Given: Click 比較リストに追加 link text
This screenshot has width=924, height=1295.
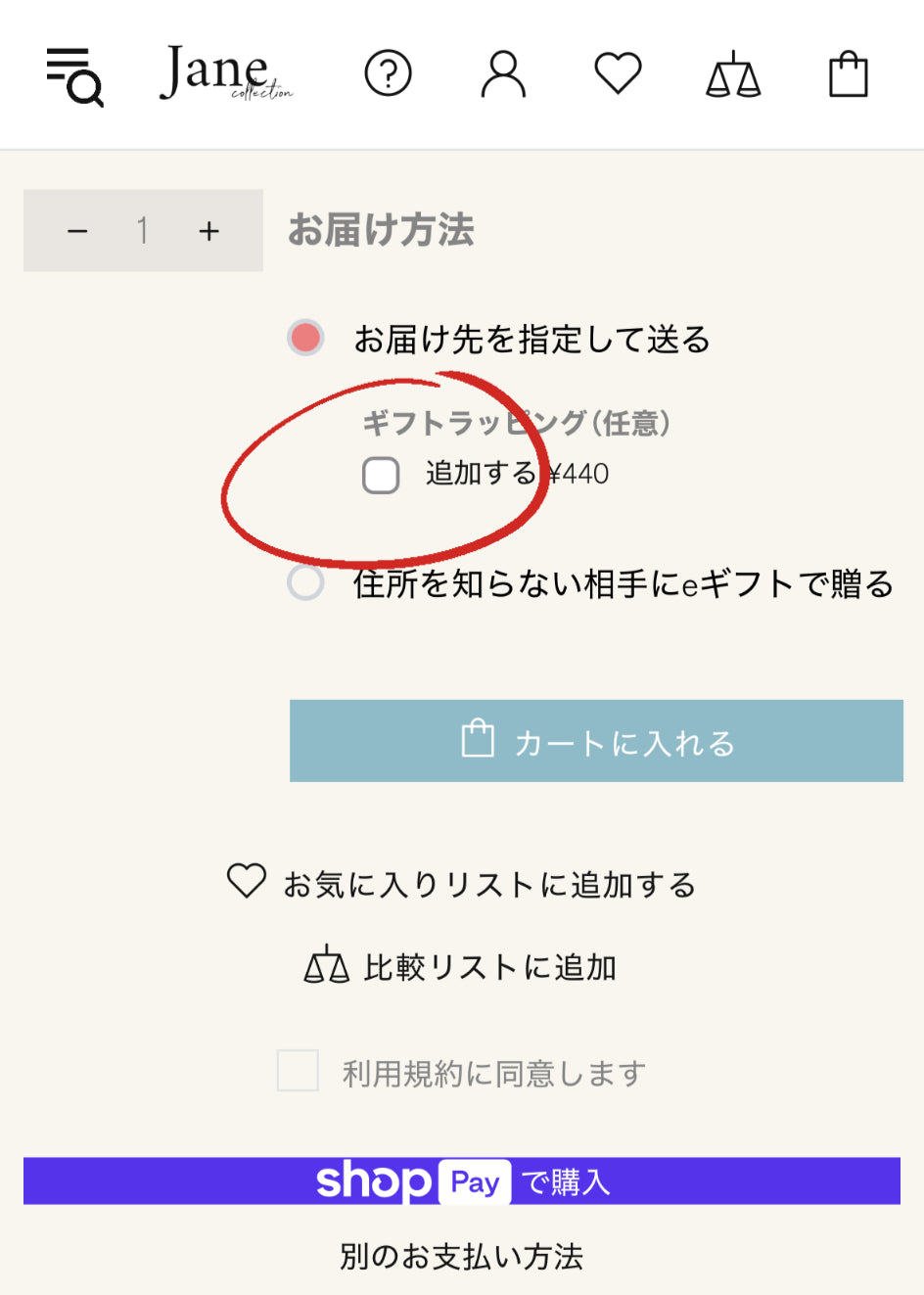Looking at the screenshot, I should coord(489,967).
